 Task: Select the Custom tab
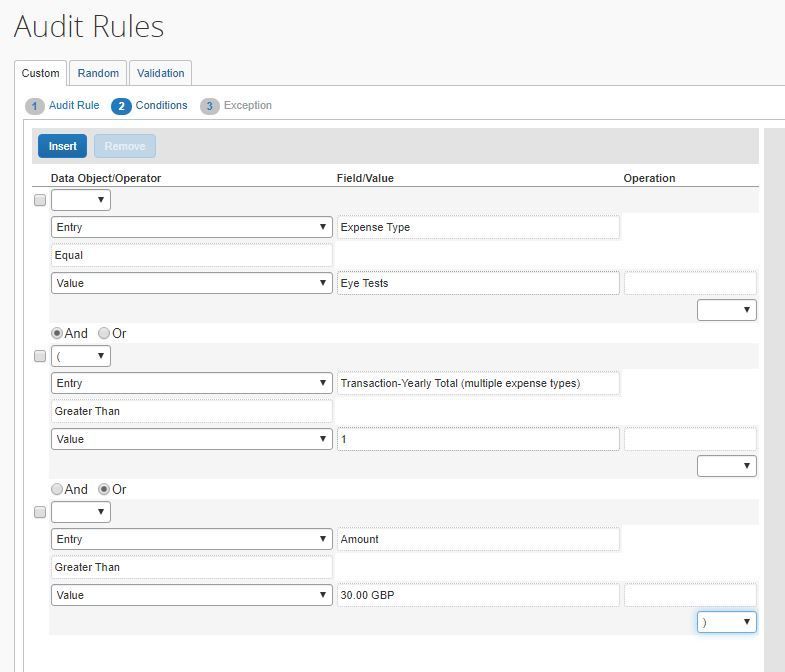tap(41, 73)
